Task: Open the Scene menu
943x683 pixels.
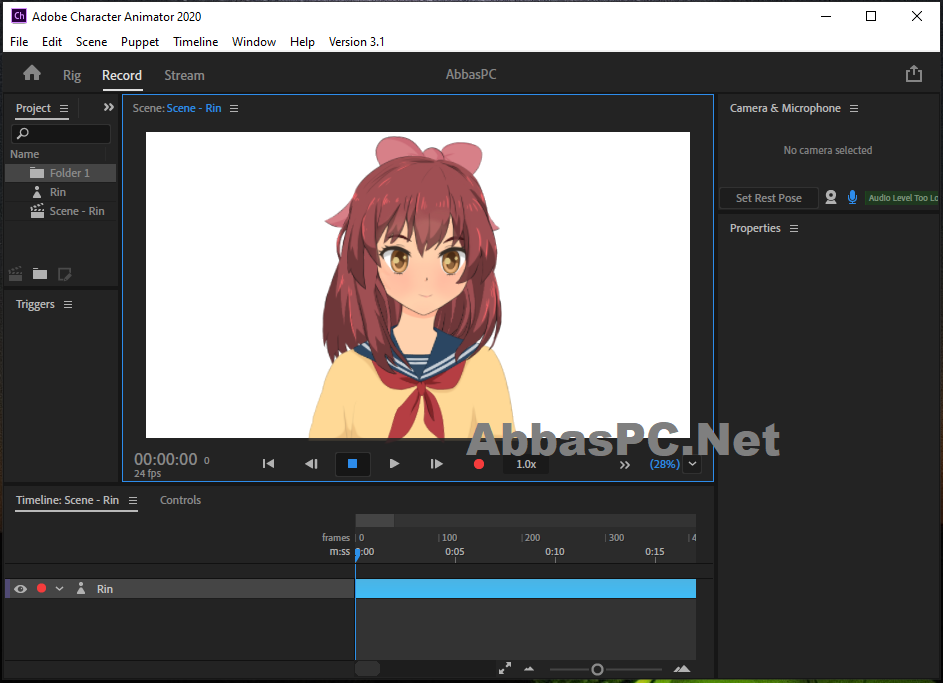Action: [91, 41]
